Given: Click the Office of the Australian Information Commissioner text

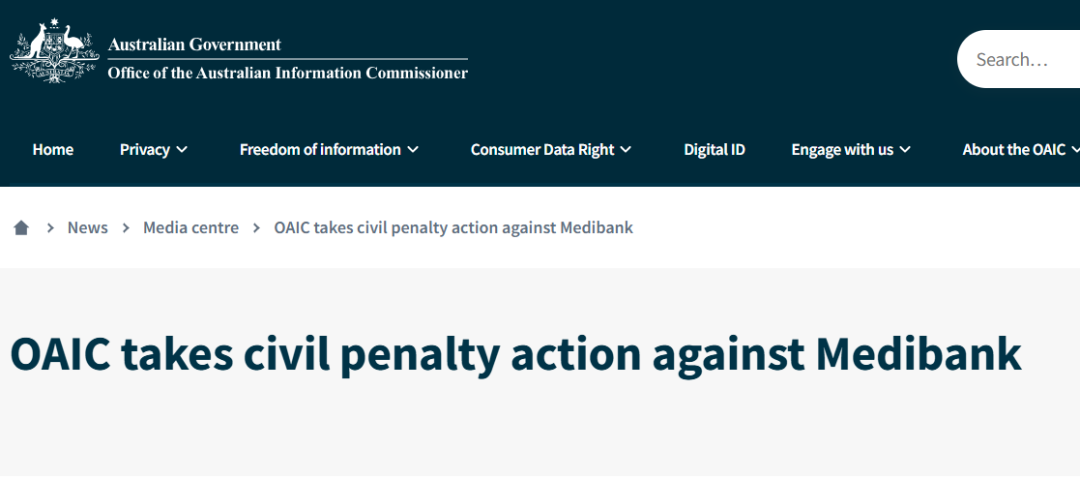Looking at the screenshot, I should tap(287, 73).
